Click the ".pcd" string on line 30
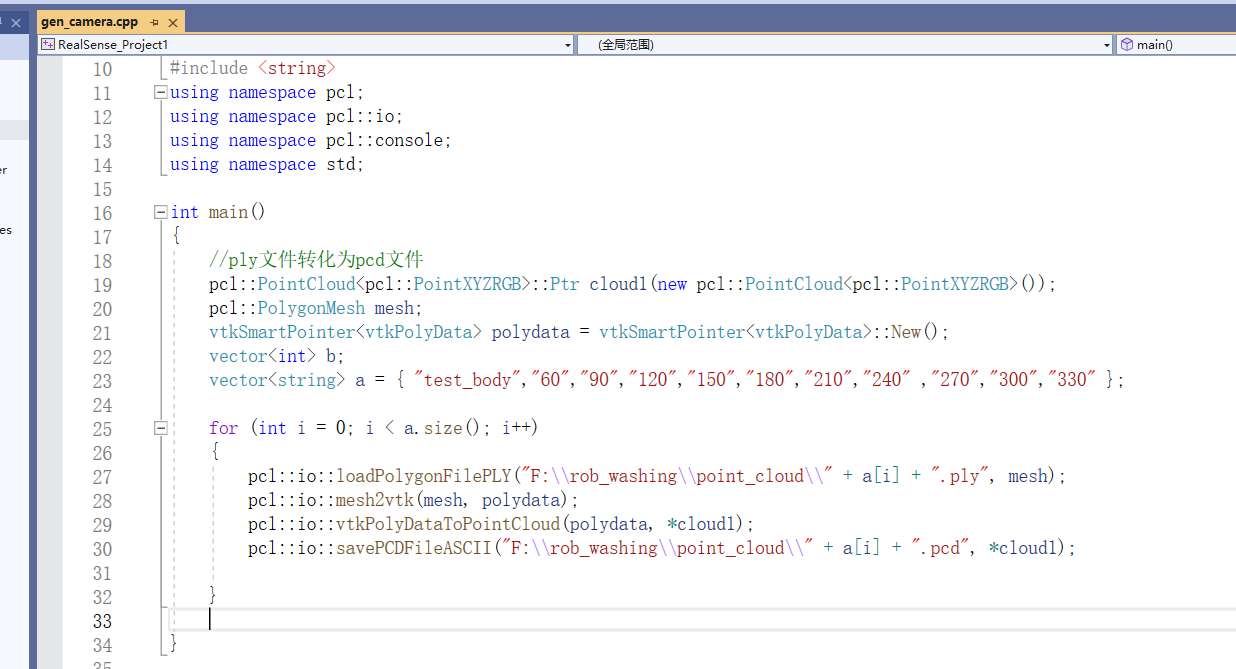1236x669 pixels. pyautogui.click(x=941, y=548)
